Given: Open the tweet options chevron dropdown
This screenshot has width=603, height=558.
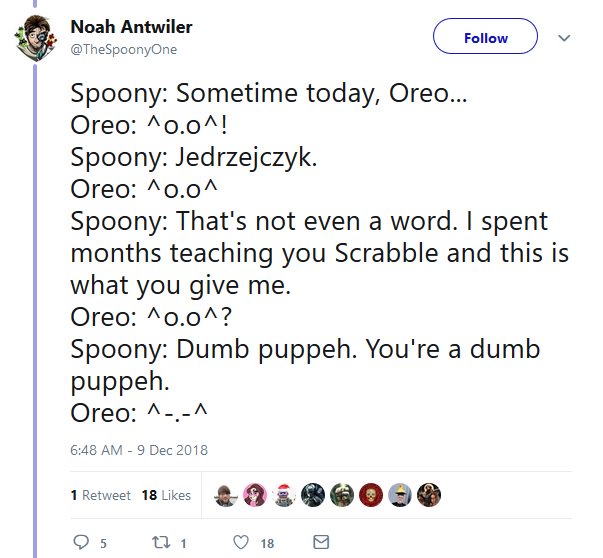Looking at the screenshot, I should (563, 39).
